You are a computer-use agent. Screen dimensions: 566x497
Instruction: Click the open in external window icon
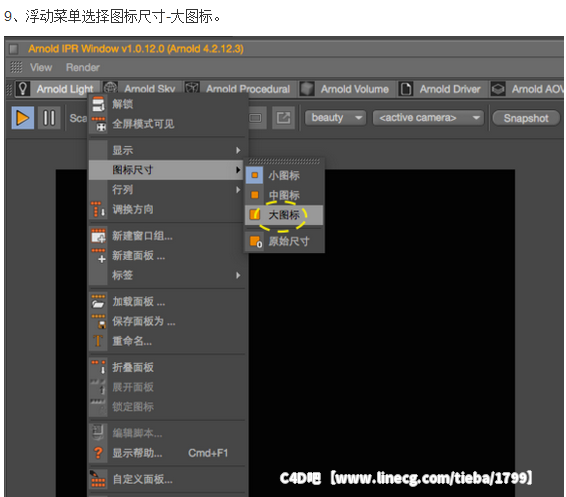pos(283,118)
